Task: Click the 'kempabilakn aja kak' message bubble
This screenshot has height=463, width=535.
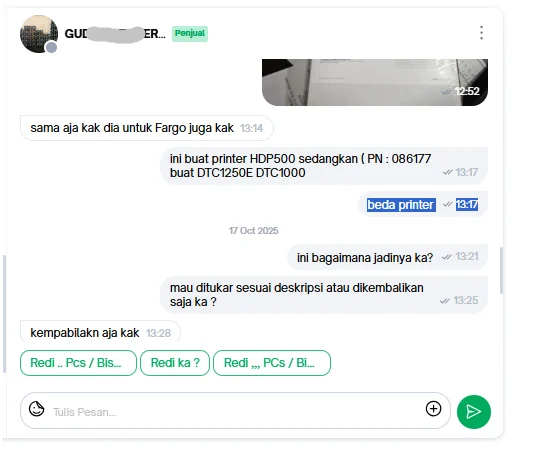Action: coord(100,332)
